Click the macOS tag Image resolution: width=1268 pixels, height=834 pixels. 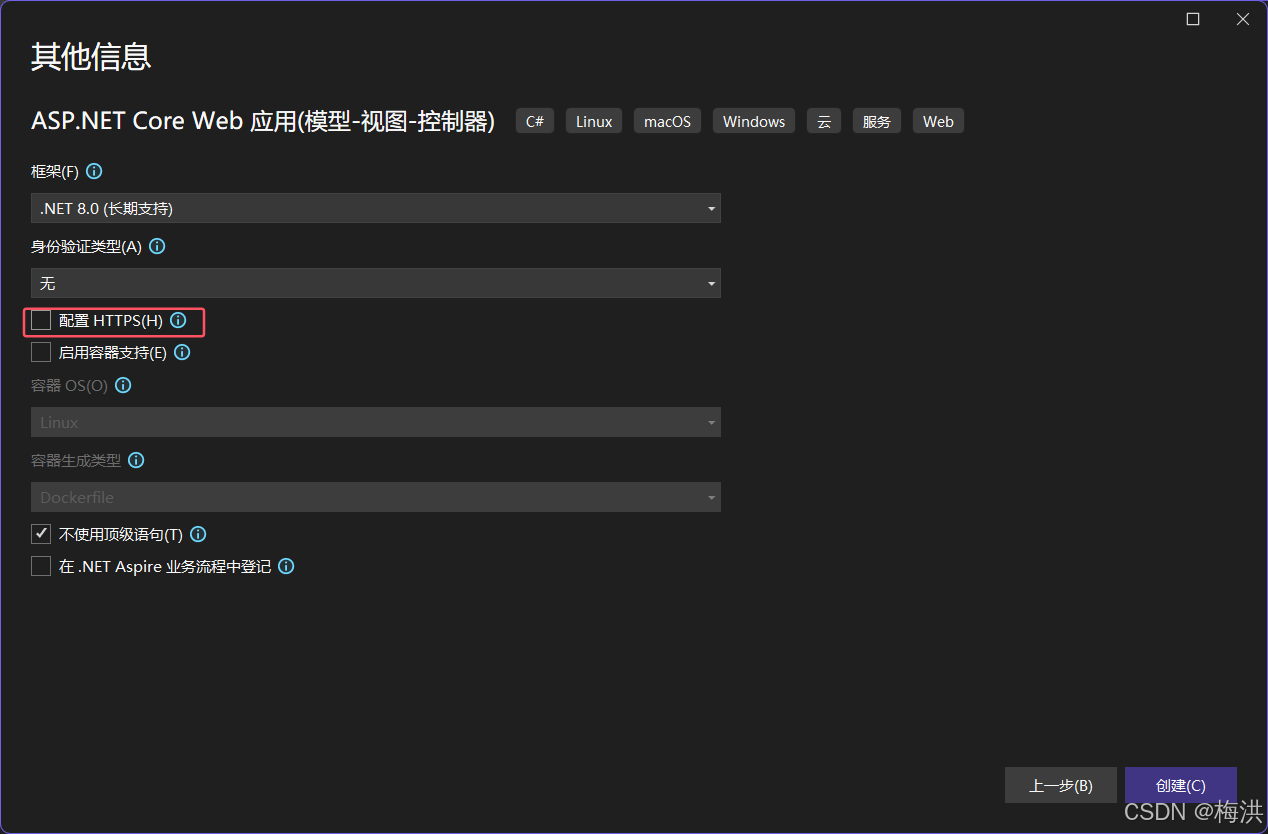[x=667, y=121]
